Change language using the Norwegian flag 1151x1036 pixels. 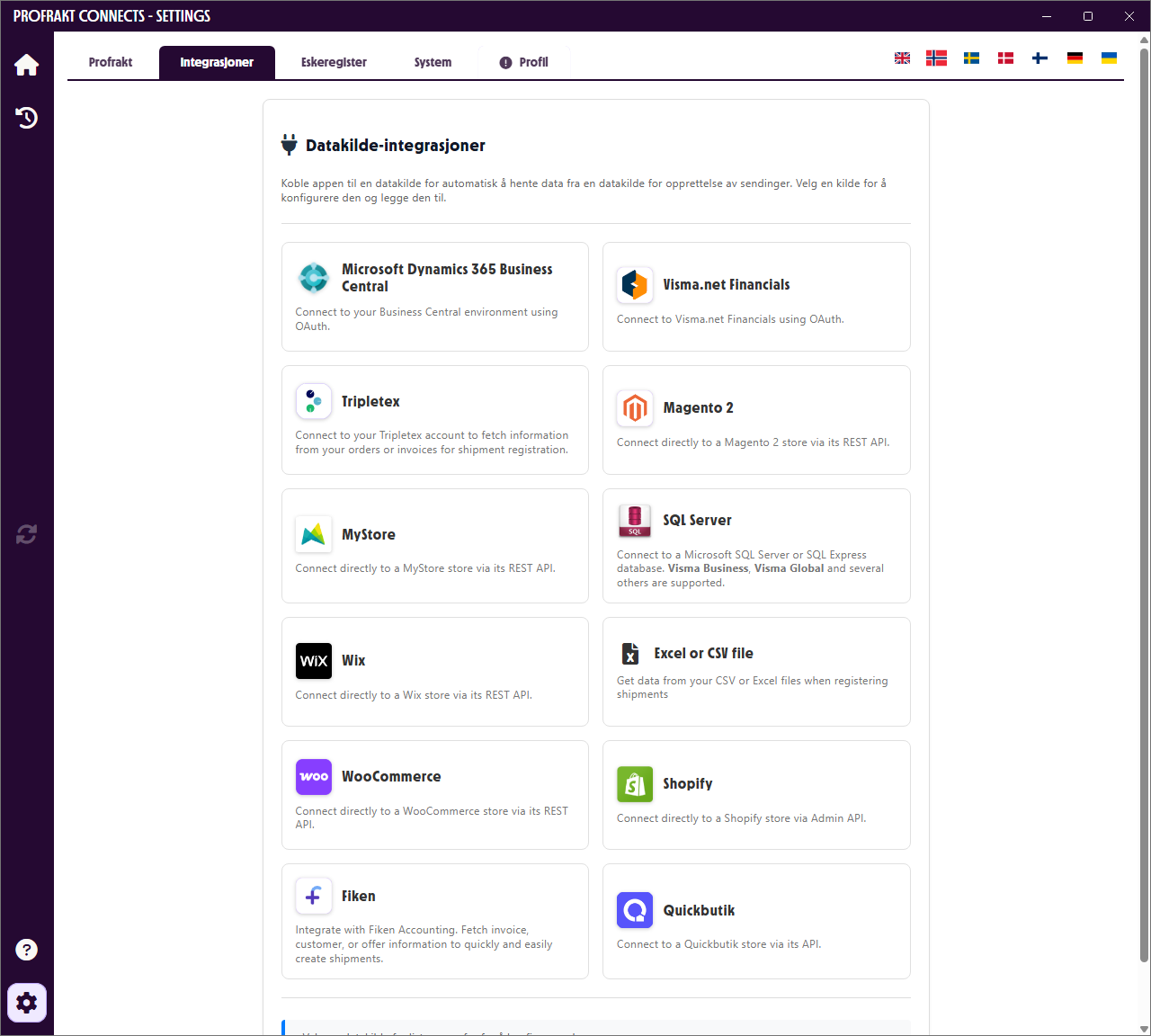click(936, 58)
